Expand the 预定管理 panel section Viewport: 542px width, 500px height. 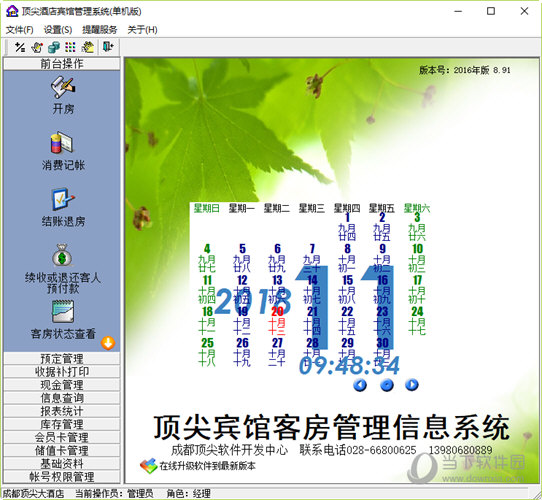pos(62,358)
